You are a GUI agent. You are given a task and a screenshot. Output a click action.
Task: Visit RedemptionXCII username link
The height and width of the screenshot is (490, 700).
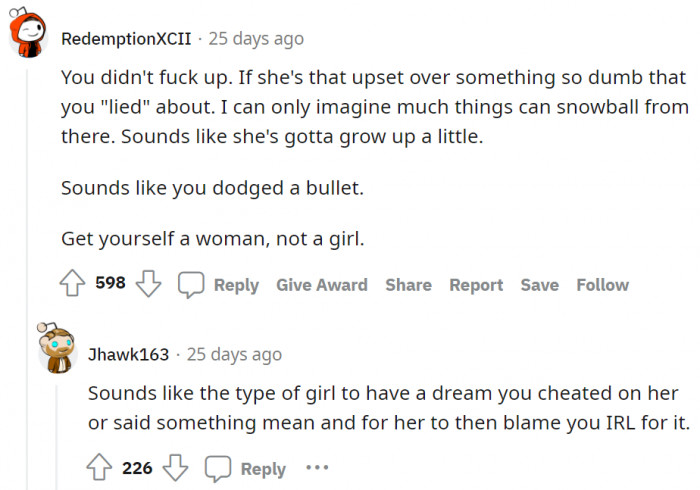click(x=124, y=39)
